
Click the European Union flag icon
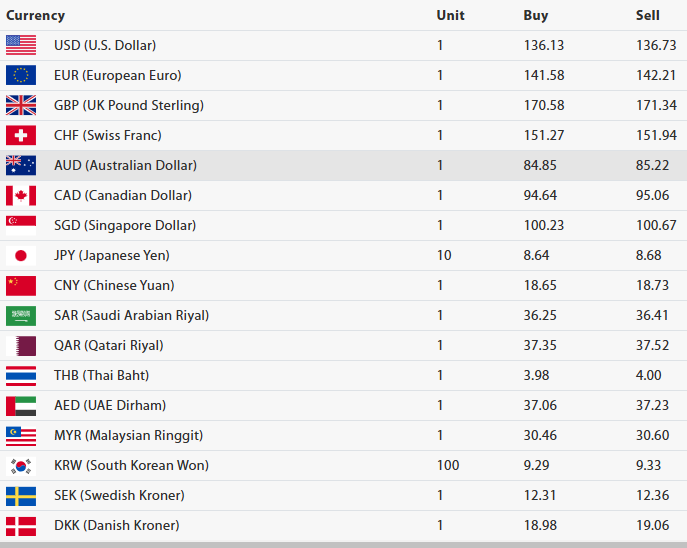(x=21, y=75)
